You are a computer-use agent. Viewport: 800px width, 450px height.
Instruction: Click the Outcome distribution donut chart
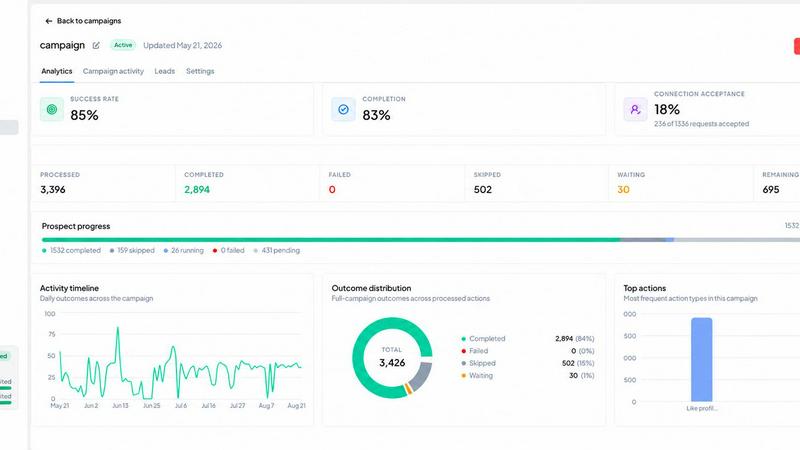(x=392, y=358)
